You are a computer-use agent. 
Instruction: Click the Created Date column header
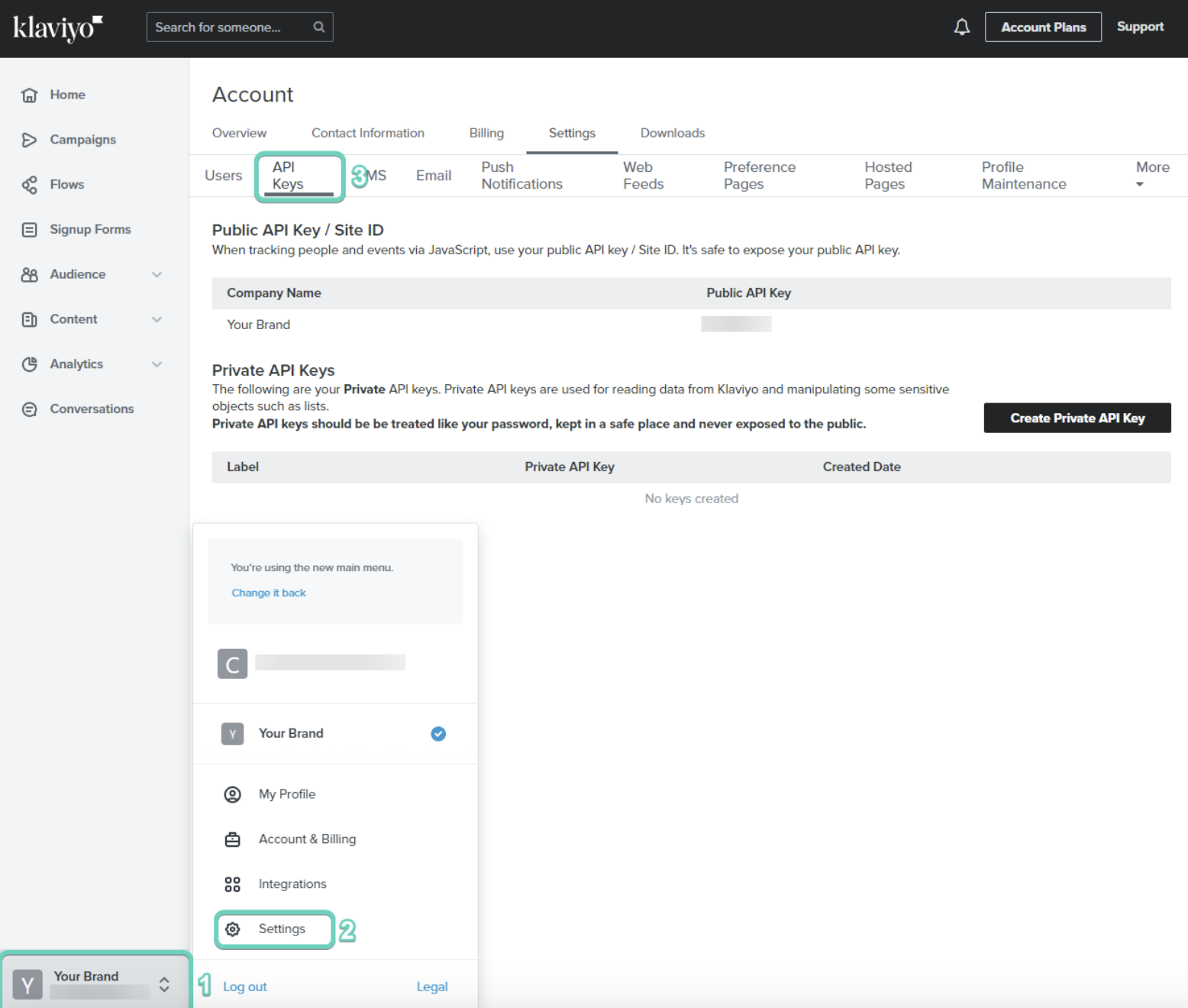pos(862,467)
